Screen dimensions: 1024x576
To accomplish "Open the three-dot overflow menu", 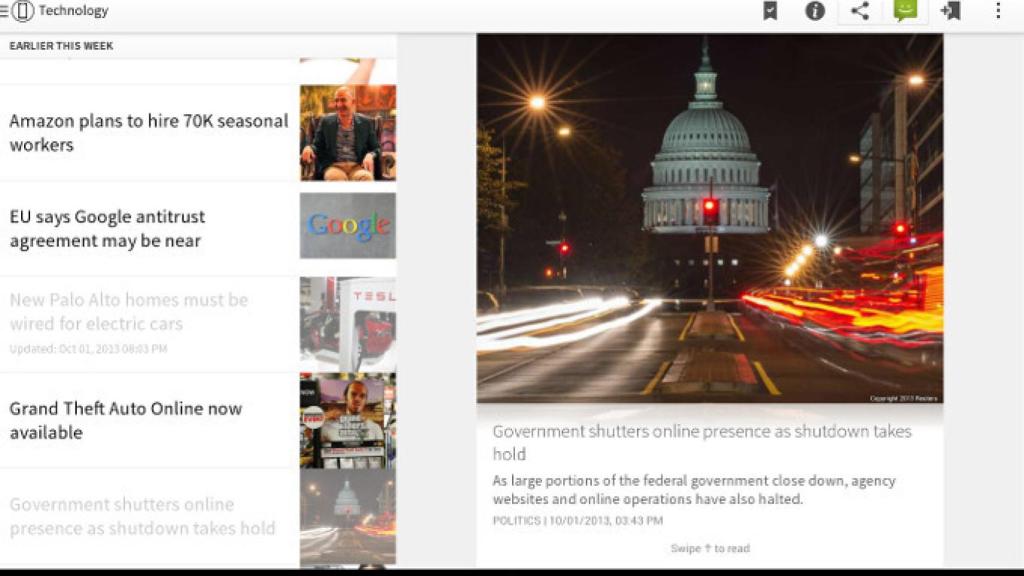I will [997, 11].
